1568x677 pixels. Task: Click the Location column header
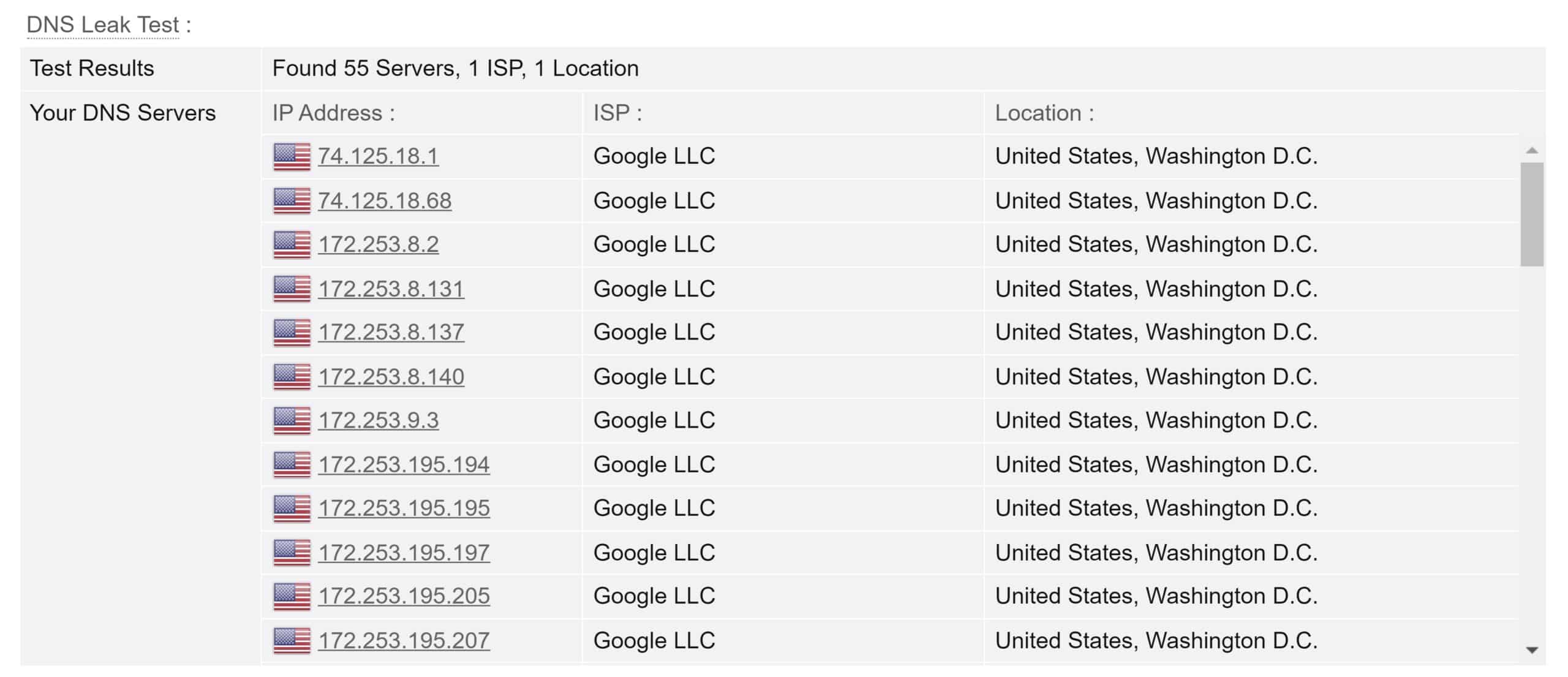pyautogui.click(x=1044, y=113)
